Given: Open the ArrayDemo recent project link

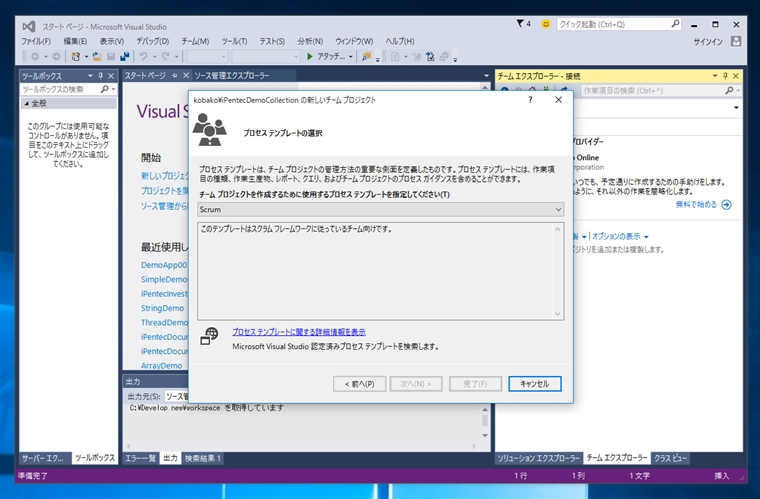Looking at the screenshot, I should tap(161, 365).
